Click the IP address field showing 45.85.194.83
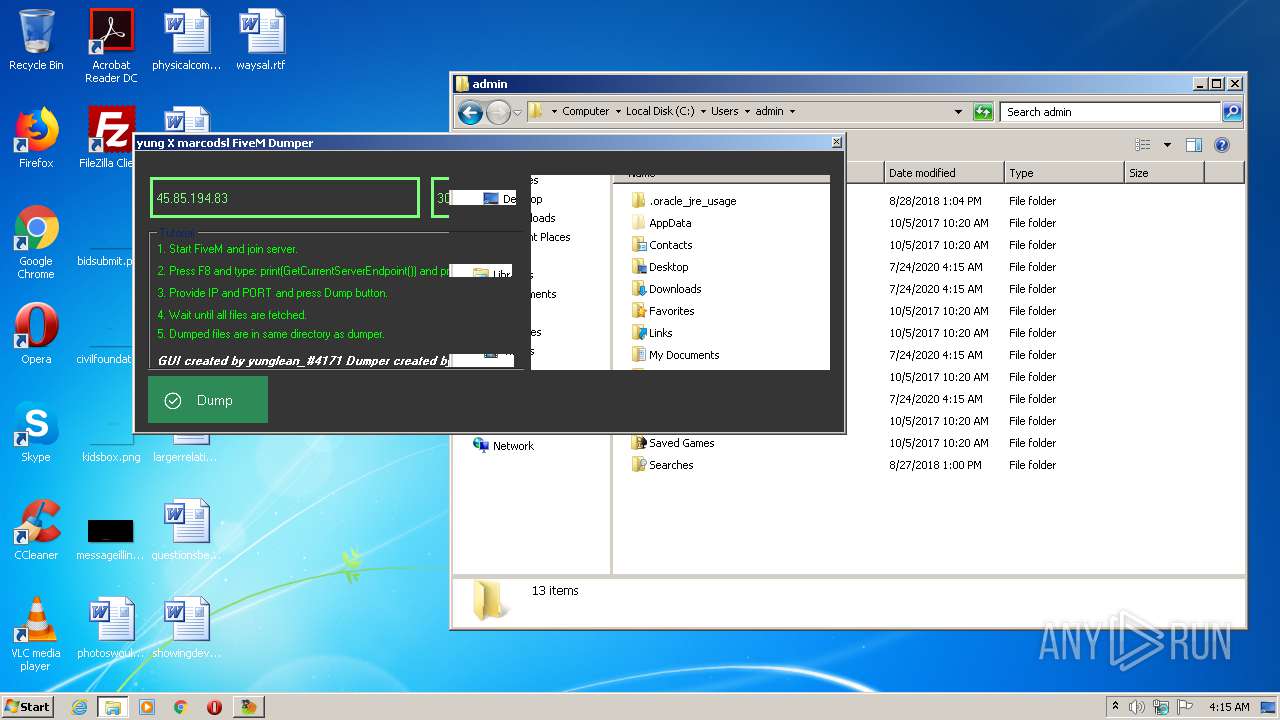This screenshot has width=1280, height=720. (285, 198)
